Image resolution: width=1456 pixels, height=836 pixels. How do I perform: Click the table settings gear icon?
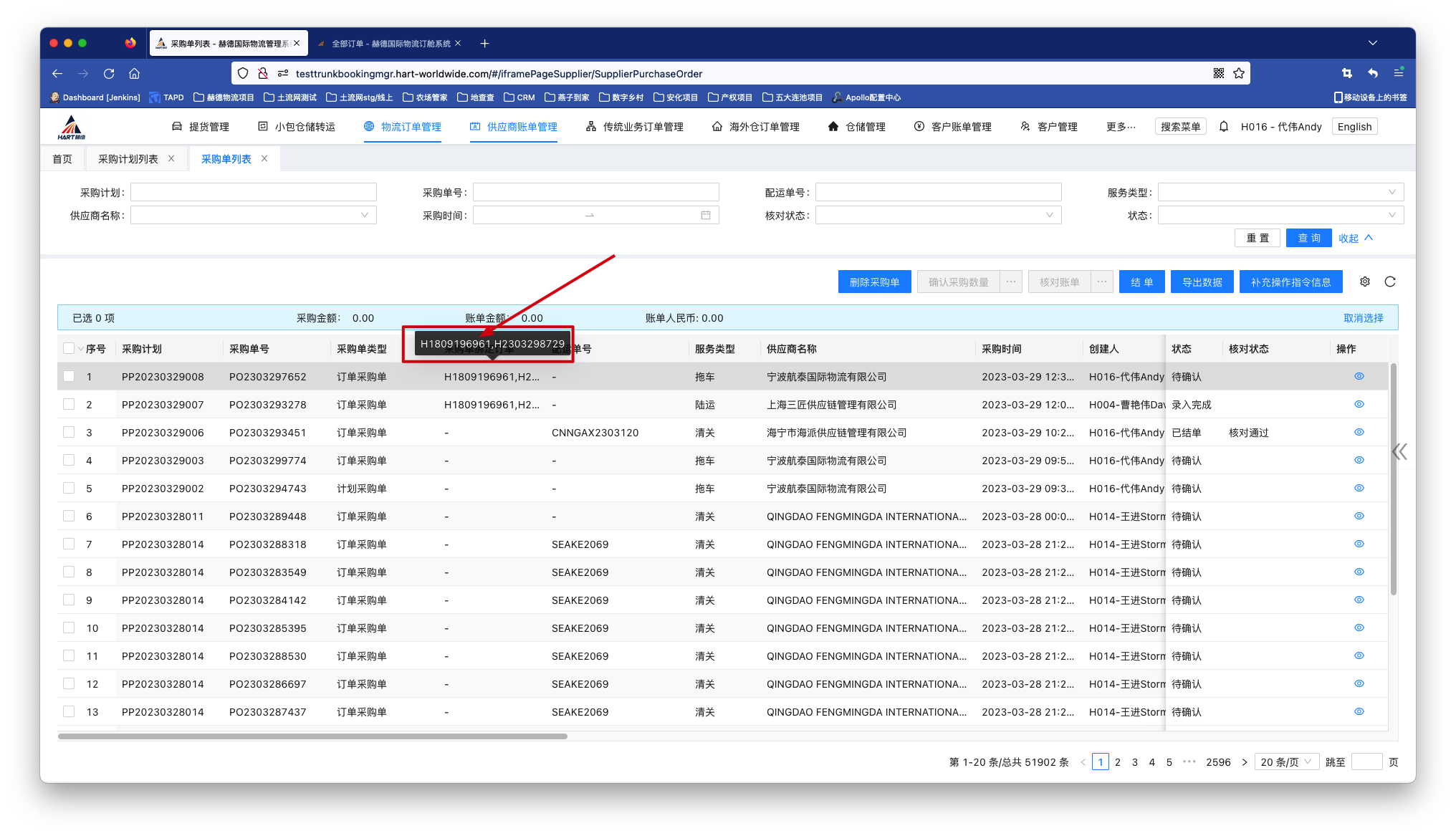tap(1365, 282)
